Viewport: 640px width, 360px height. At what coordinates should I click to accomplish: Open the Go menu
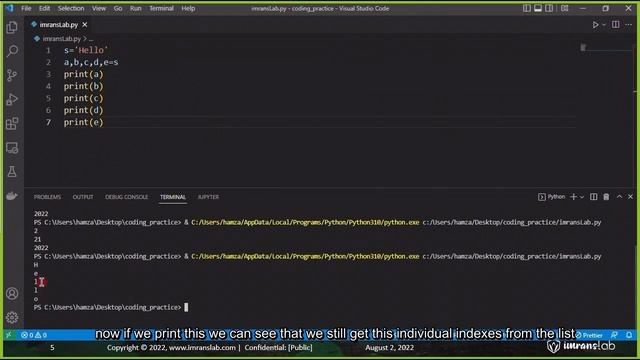(x=118, y=8)
